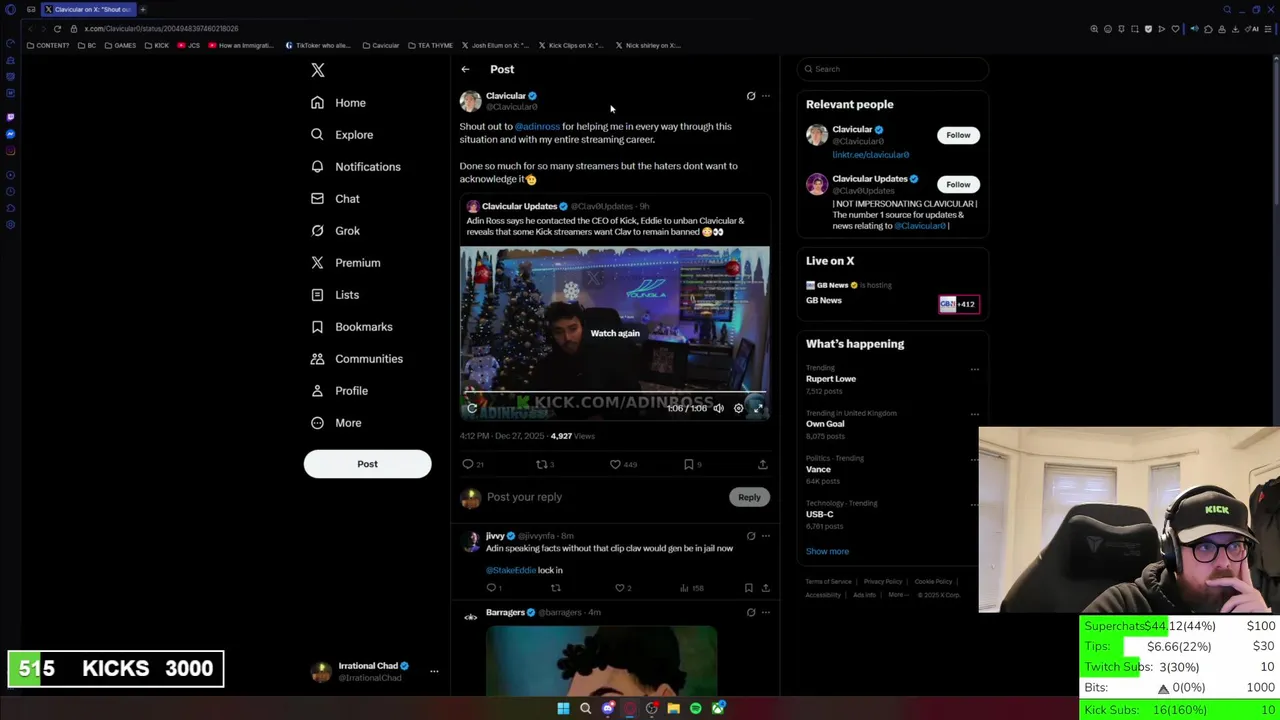Click the Grok icon on Clavicular's post
The width and height of the screenshot is (1280, 720).
pyautogui.click(x=751, y=96)
